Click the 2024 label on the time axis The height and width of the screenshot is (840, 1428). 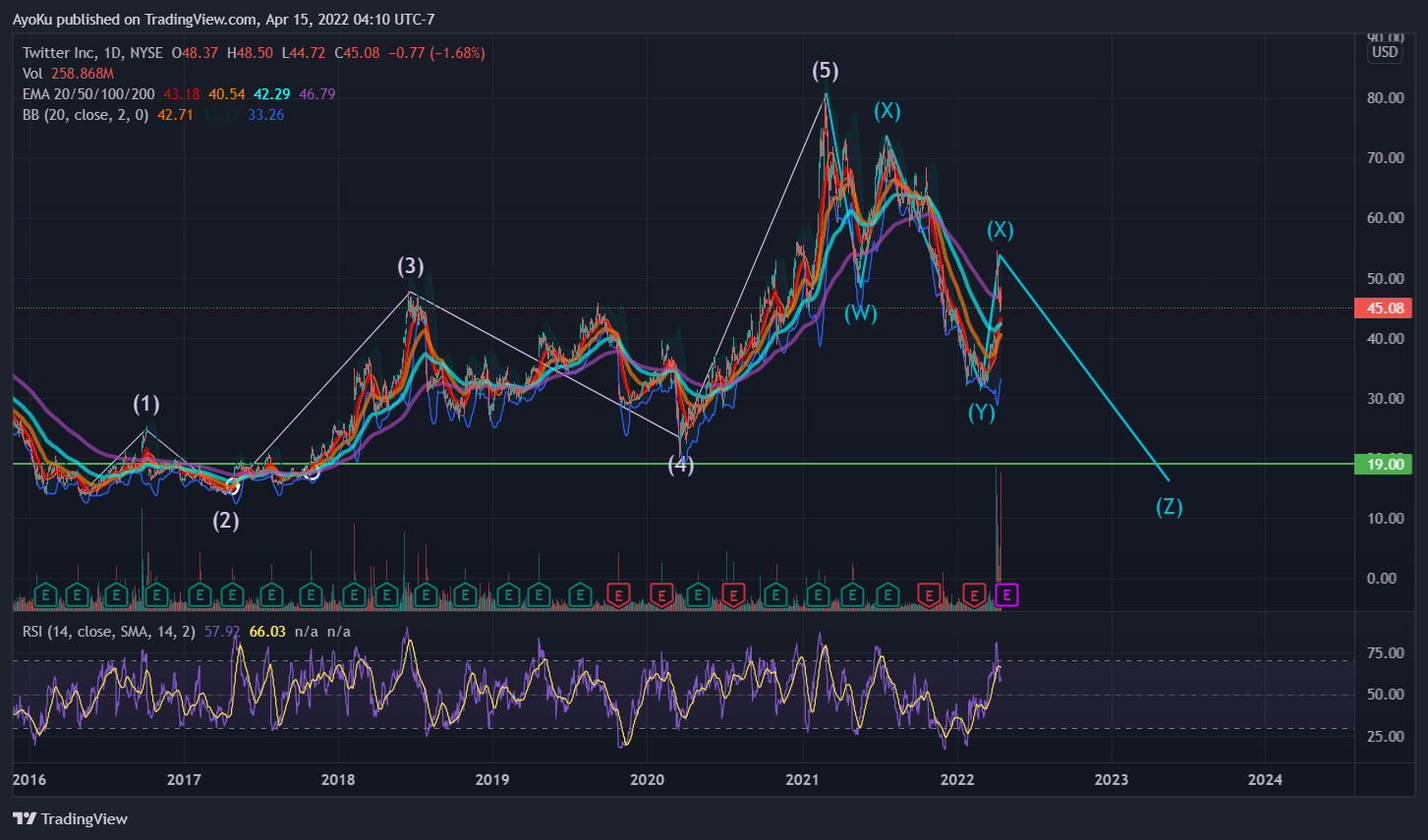click(x=1265, y=780)
